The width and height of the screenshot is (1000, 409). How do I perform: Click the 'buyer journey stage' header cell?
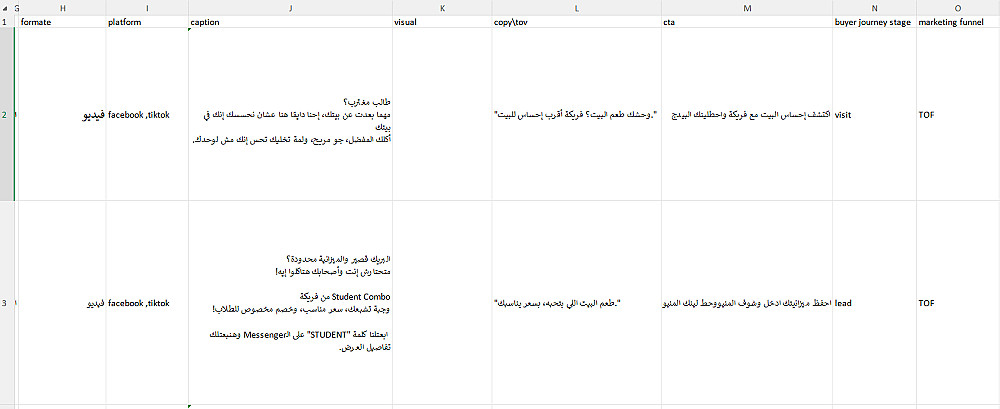click(874, 22)
